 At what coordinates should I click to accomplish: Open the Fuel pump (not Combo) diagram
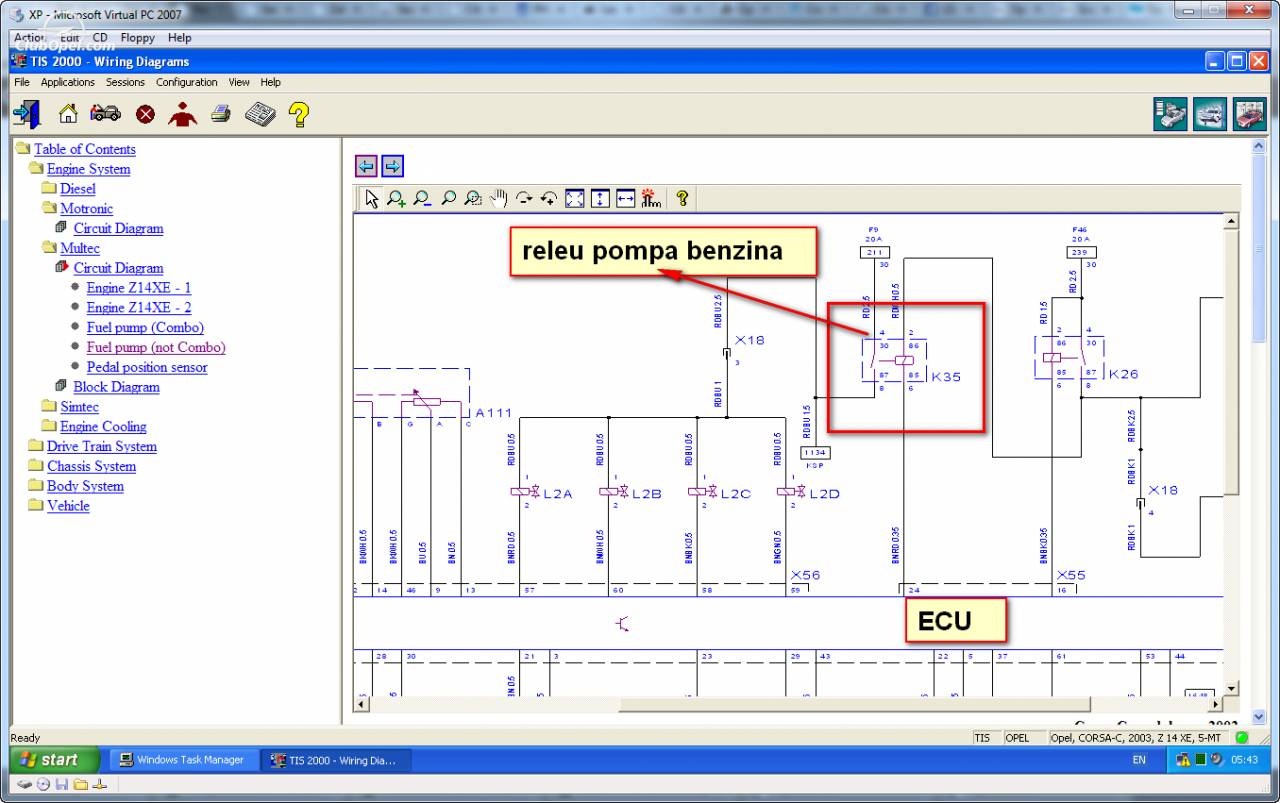click(x=156, y=348)
